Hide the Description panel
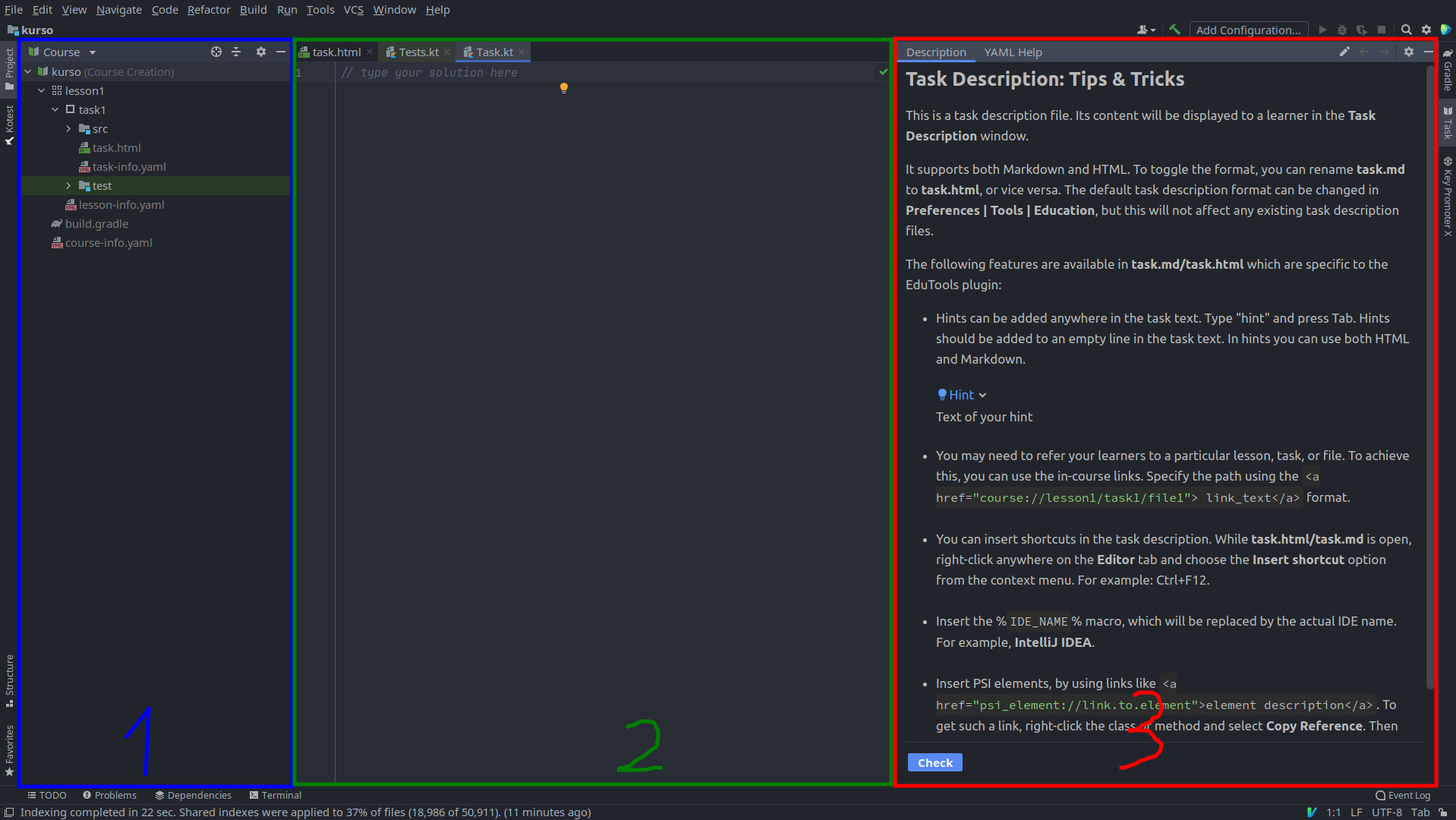Screen dimensions: 1456x820 pos(1428,52)
